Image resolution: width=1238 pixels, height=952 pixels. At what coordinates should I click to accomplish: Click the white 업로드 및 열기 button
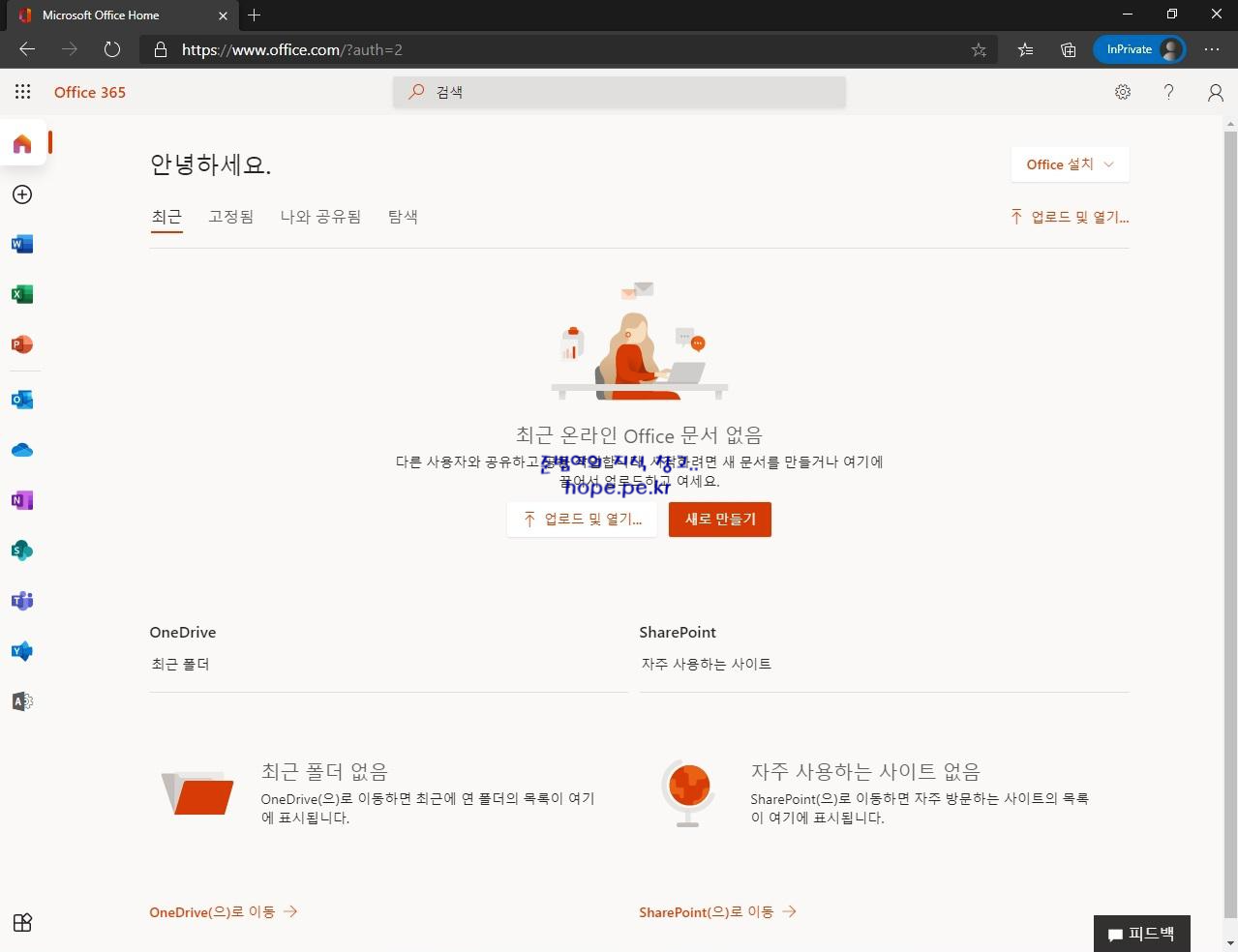[582, 520]
